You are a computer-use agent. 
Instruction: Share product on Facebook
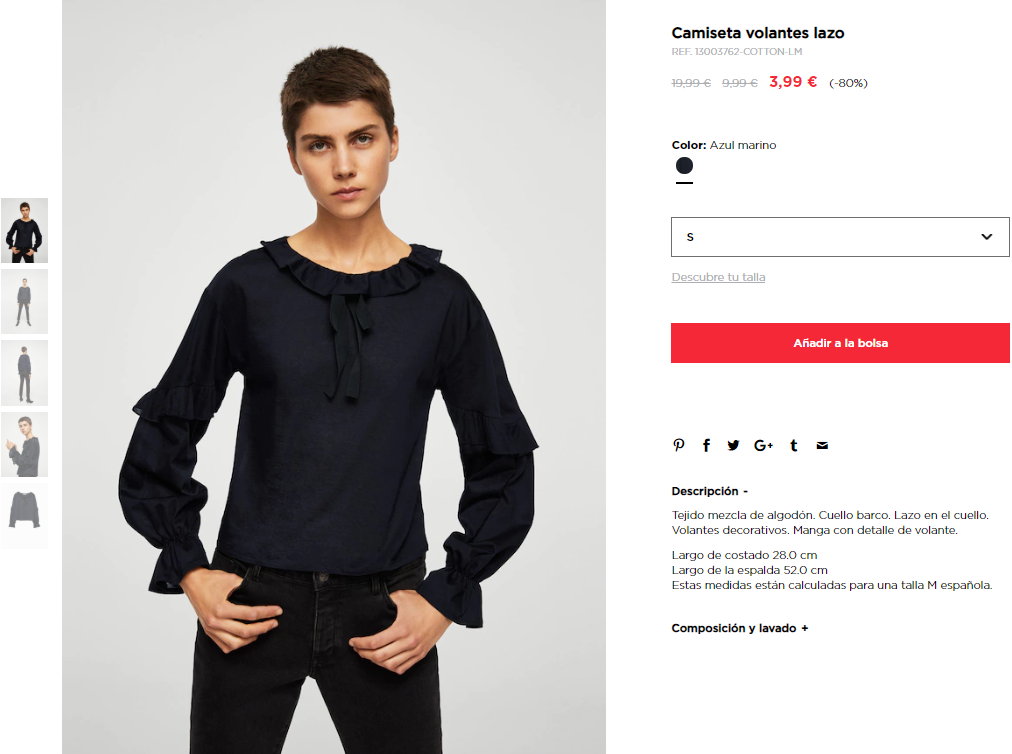(x=707, y=445)
